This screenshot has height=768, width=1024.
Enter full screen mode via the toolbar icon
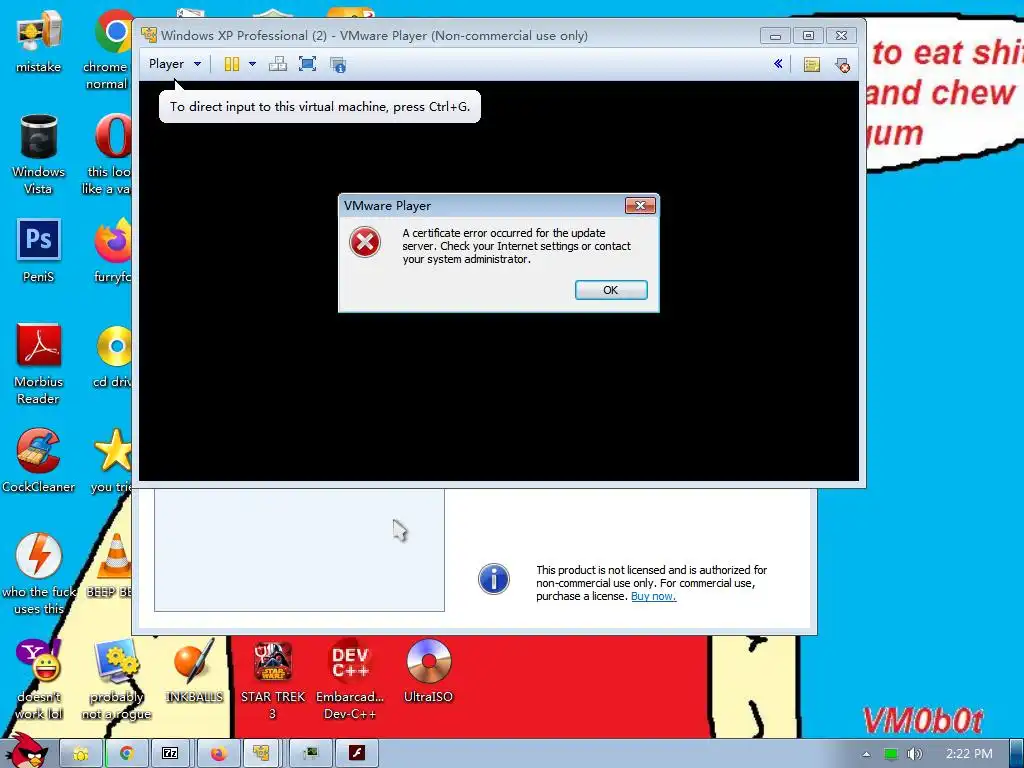point(308,64)
